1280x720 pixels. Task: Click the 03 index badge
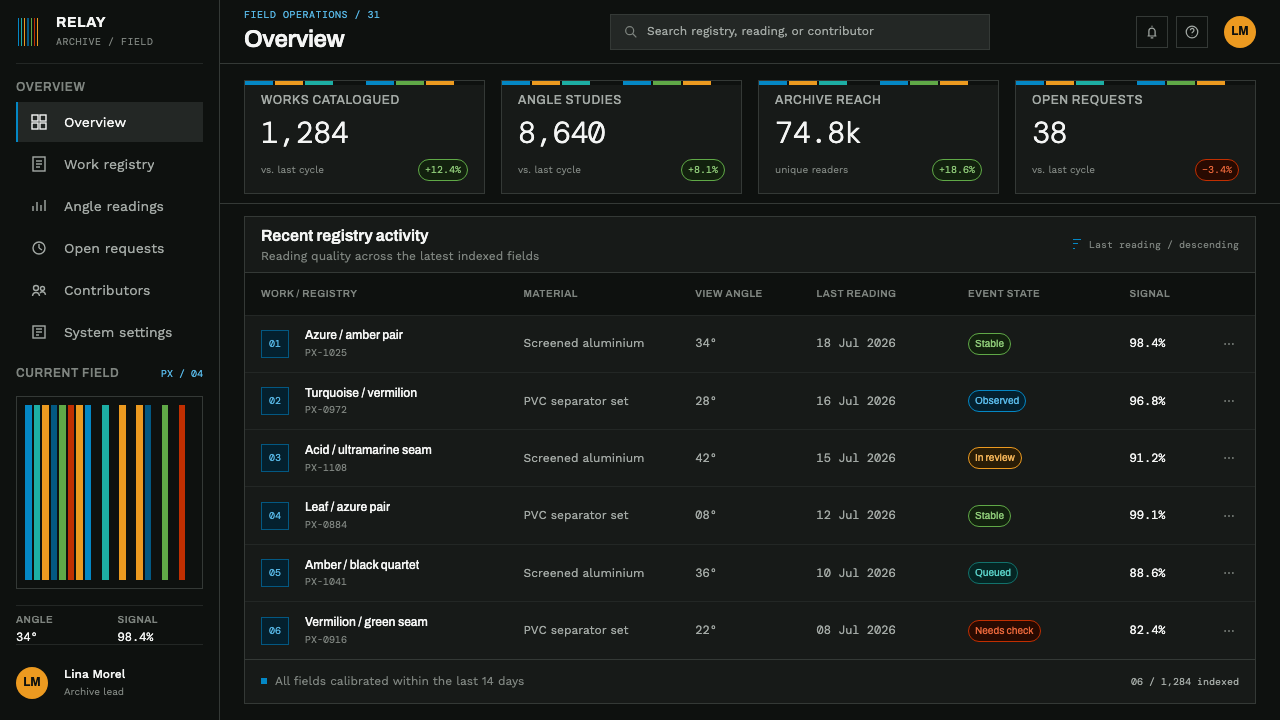(275, 458)
